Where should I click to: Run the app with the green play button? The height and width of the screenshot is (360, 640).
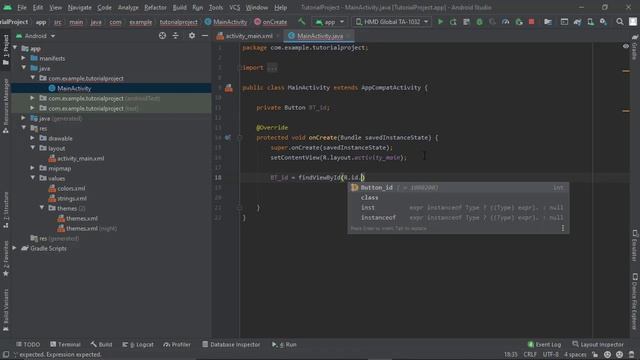(x=440, y=22)
